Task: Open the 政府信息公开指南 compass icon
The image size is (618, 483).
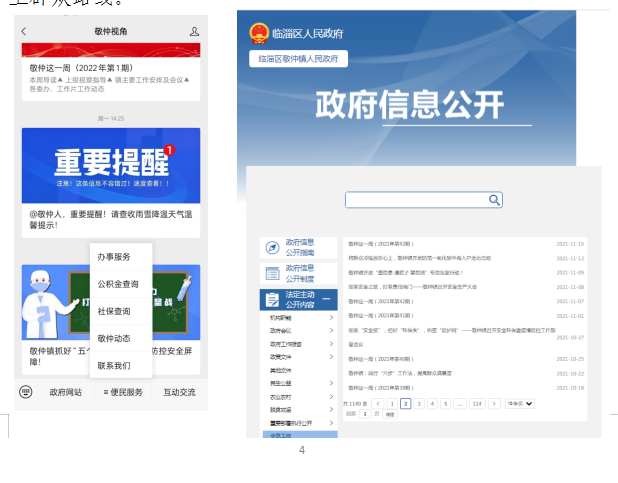Action: pos(271,247)
